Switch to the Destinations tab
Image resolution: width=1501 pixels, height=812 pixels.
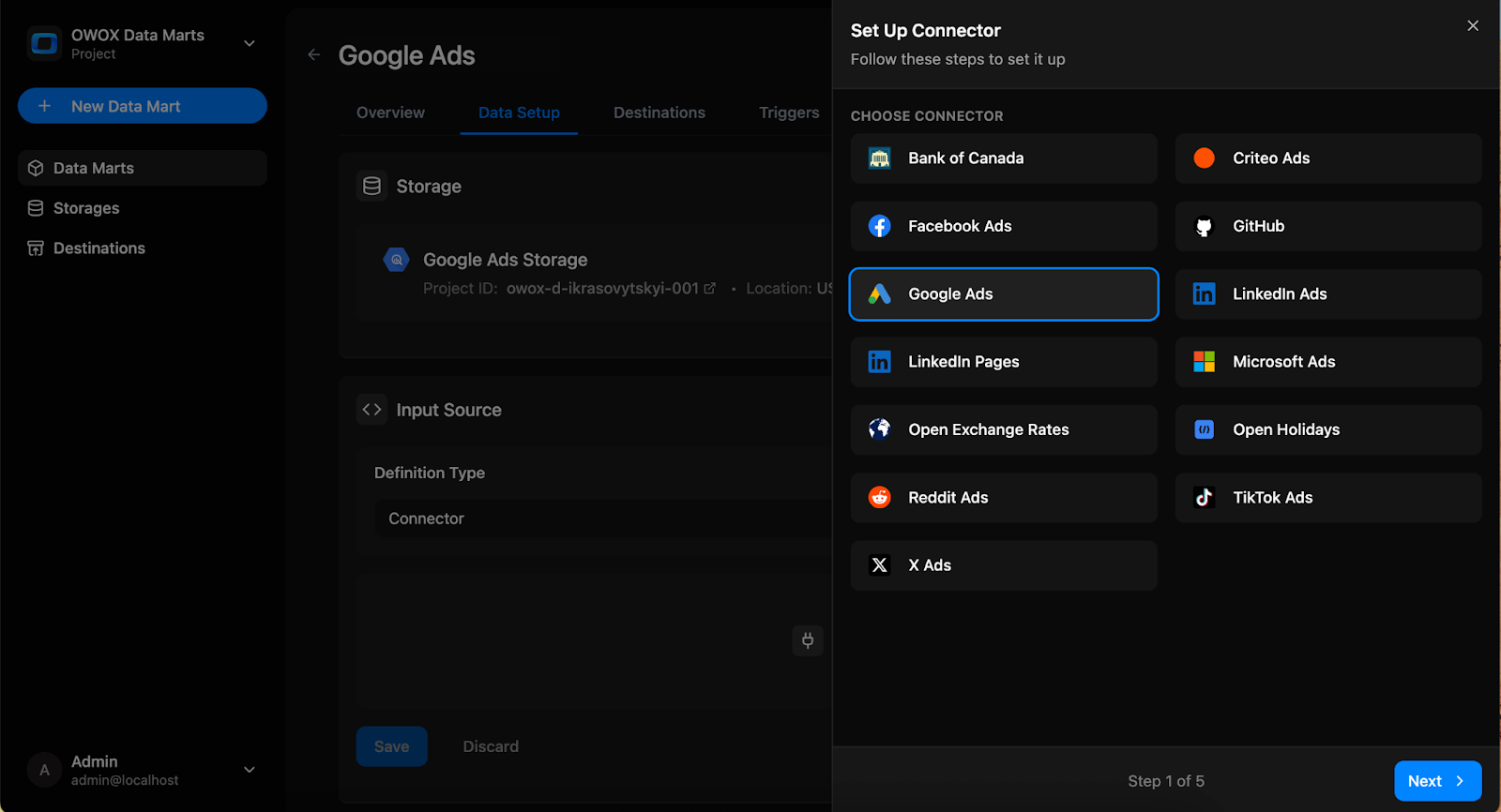pyautogui.click(x=660, y=113)
